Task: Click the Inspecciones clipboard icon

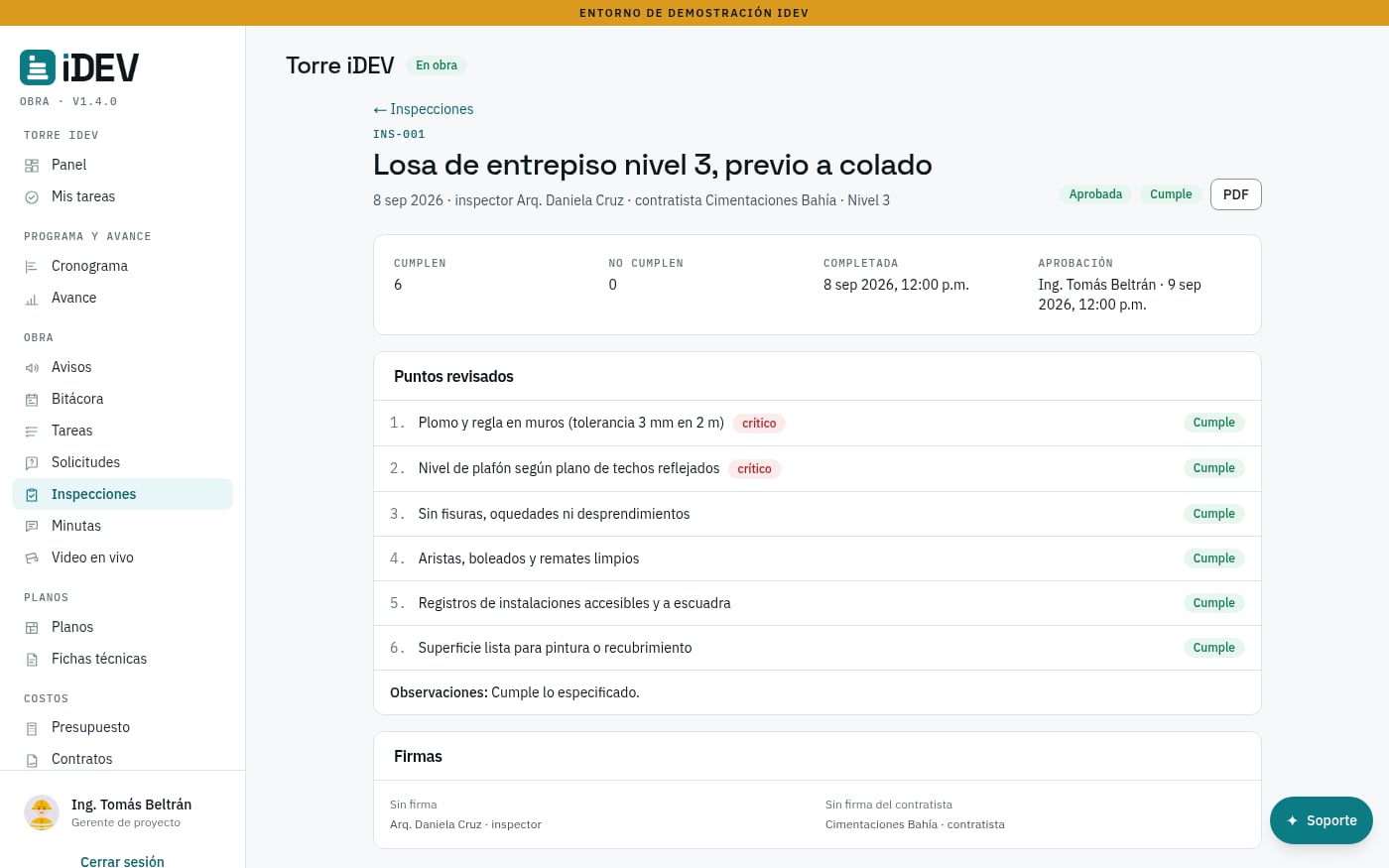Action: coord(32,495)
